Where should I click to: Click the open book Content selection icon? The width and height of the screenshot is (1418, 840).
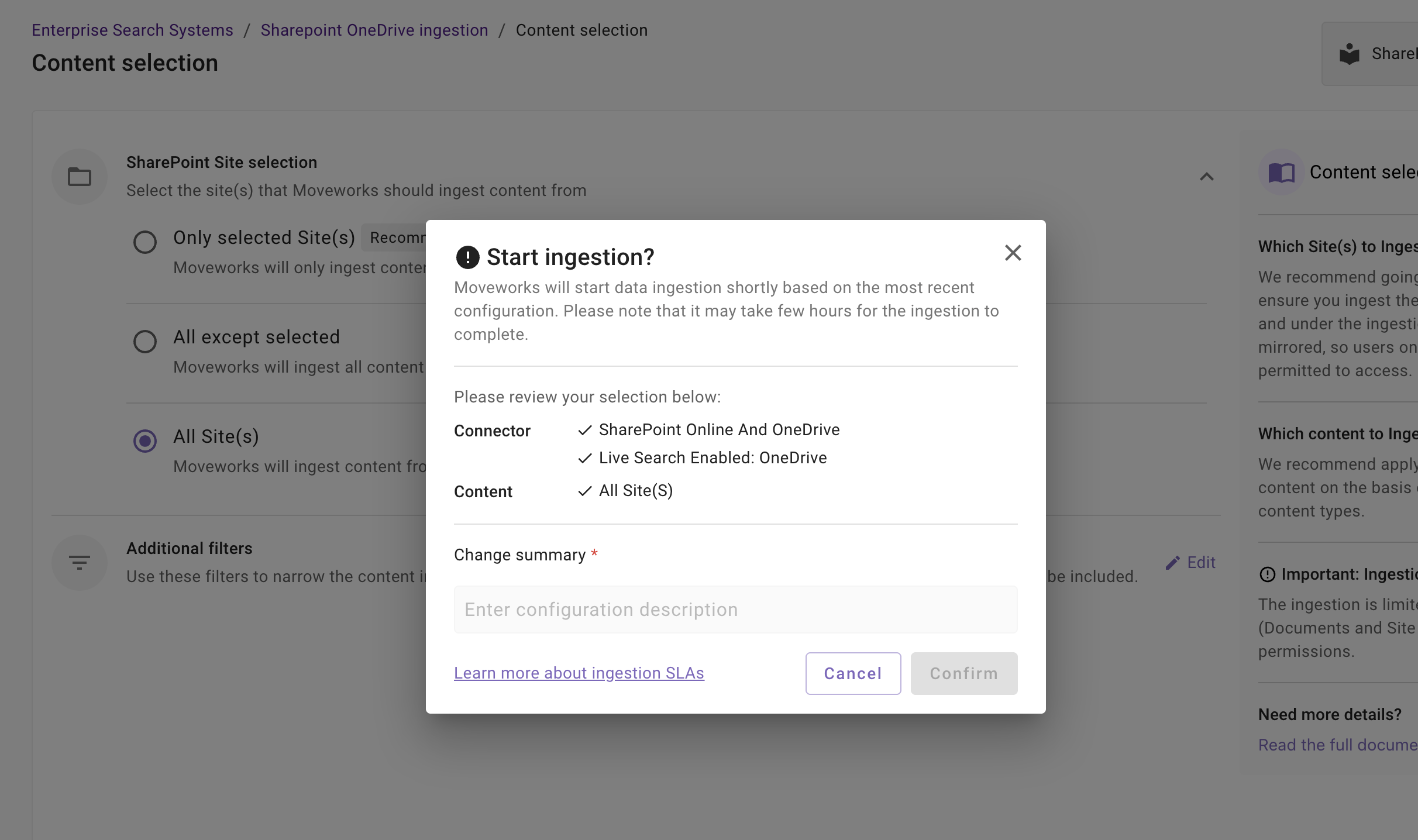[x=1281, y=173]
